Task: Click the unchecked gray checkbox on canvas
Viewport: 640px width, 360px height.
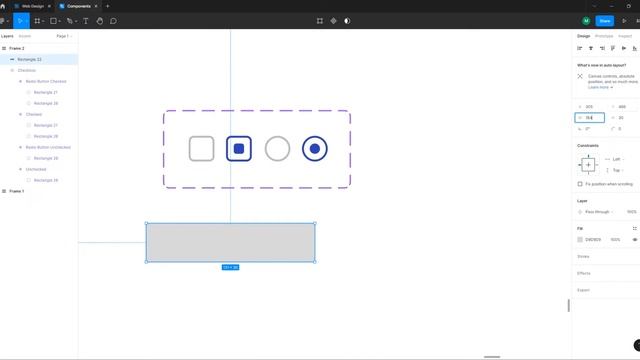Action: coord(201,149)
